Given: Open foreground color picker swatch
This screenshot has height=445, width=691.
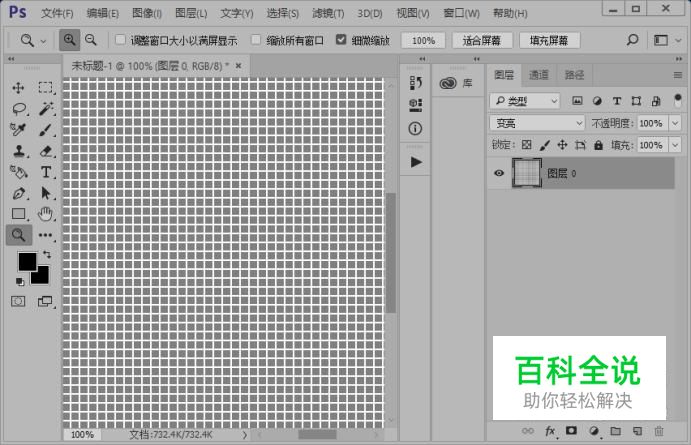Looking at the screenshot, I should coord(27,261).
